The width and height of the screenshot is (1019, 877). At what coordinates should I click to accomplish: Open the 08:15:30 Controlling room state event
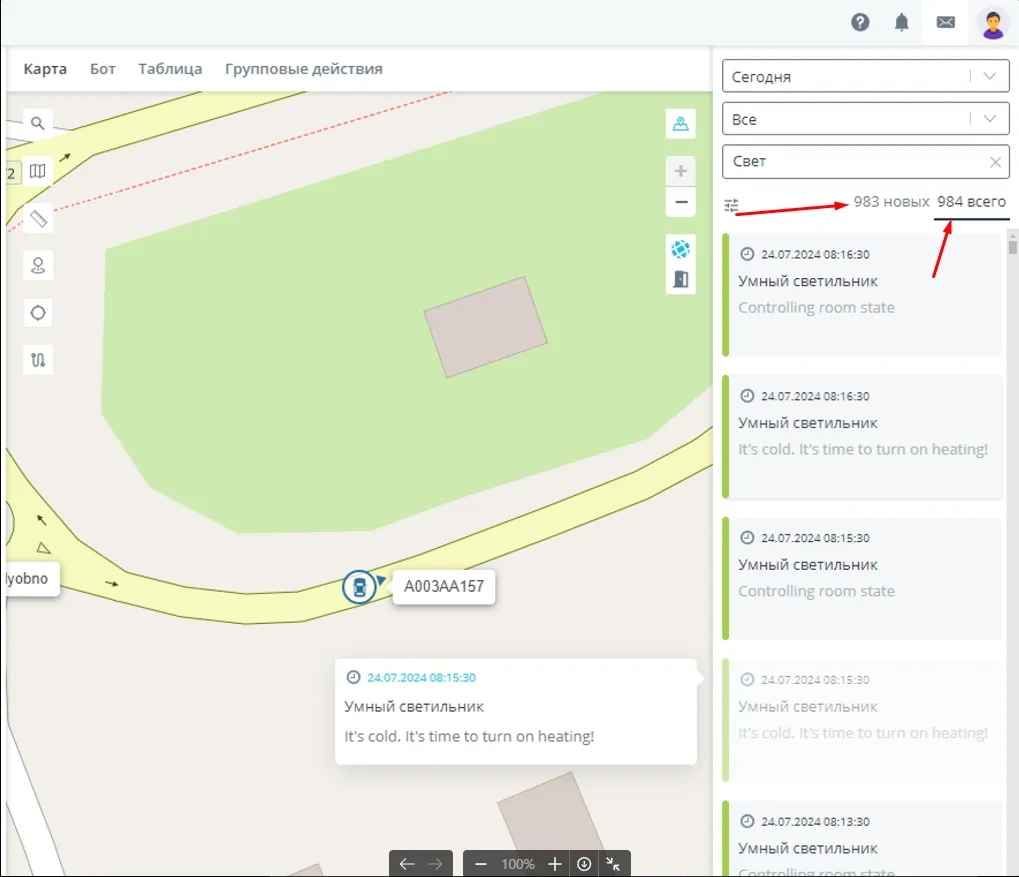tap(862, 579)
